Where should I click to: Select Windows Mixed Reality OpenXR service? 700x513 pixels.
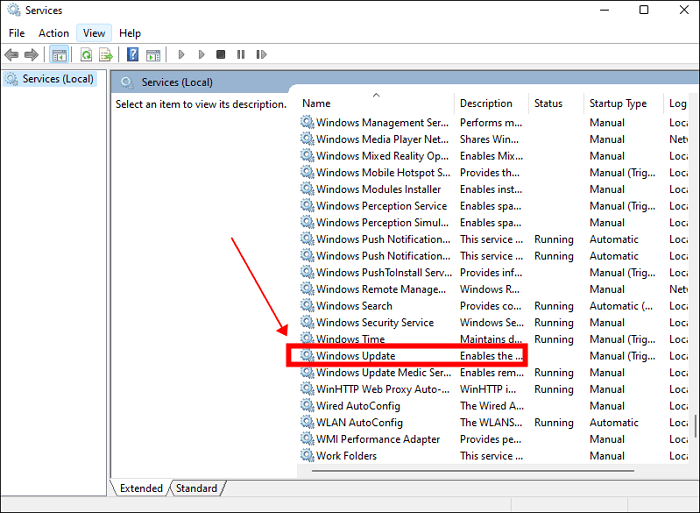(x=493, y=156)
